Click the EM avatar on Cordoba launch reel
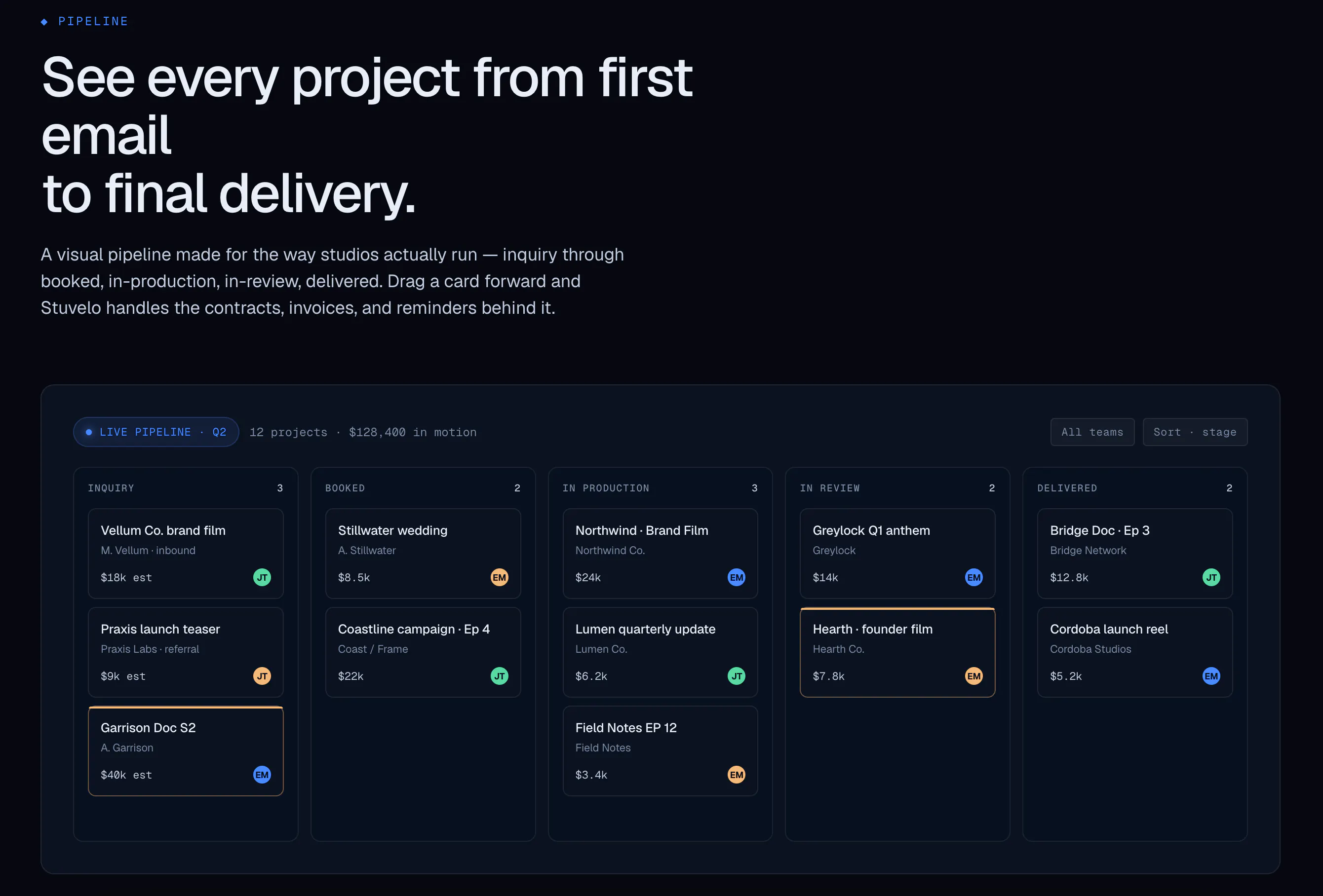Screen dimensions: 1323x896 (x=1211, y=676)
